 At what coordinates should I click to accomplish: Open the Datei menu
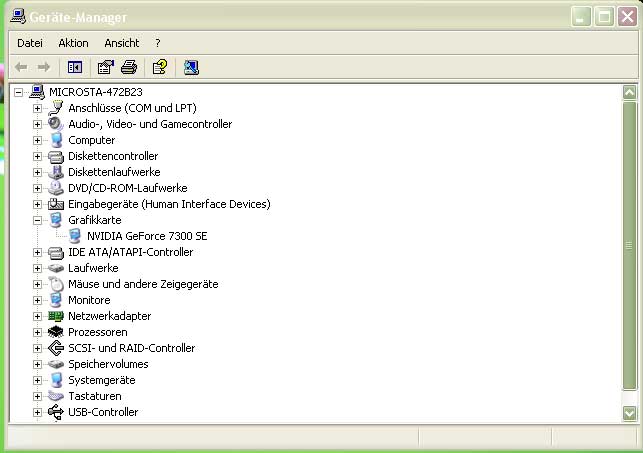tap(30, 43)
